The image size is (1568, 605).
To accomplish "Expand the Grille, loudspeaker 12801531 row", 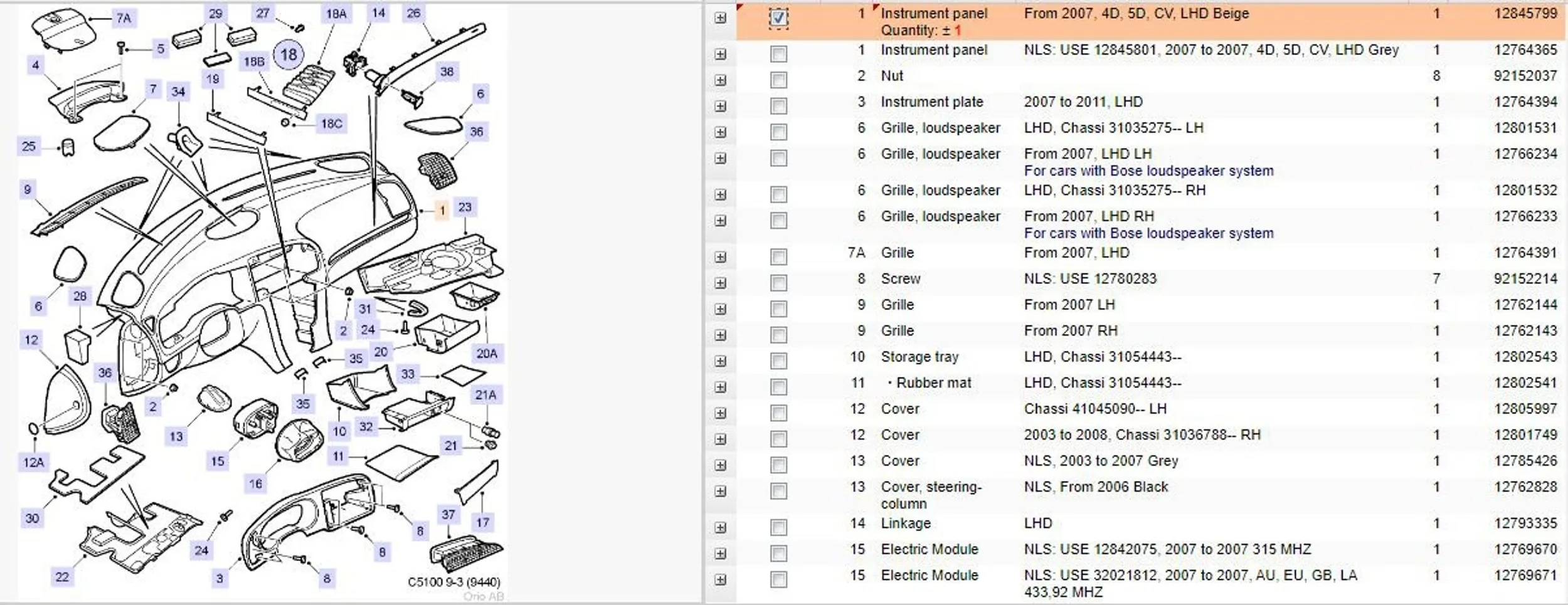I will (x=720, y=132).
